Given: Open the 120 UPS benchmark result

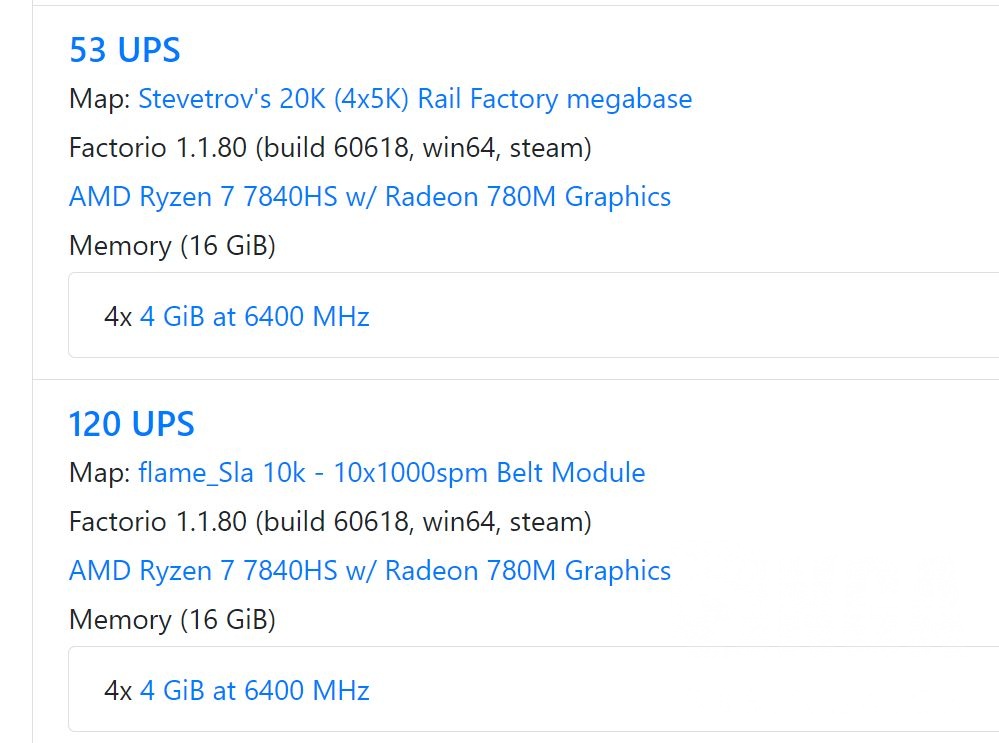Looking at the screenshot, I should [x=131, y=423].
